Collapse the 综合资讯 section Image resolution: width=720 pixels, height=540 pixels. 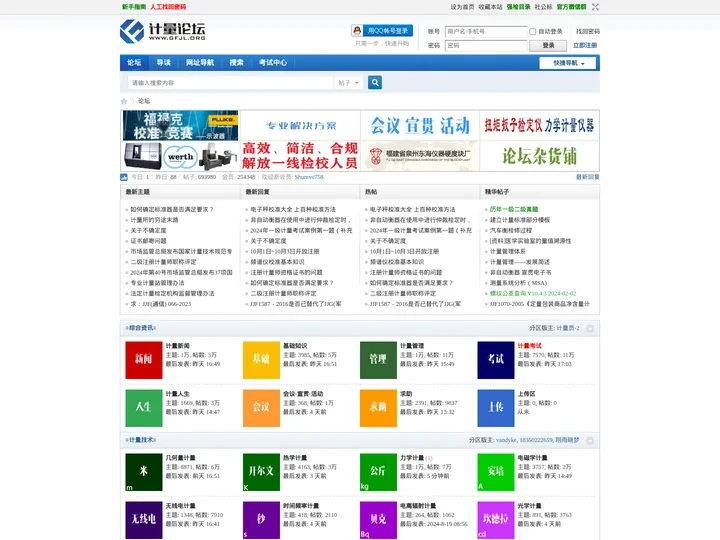591,328
